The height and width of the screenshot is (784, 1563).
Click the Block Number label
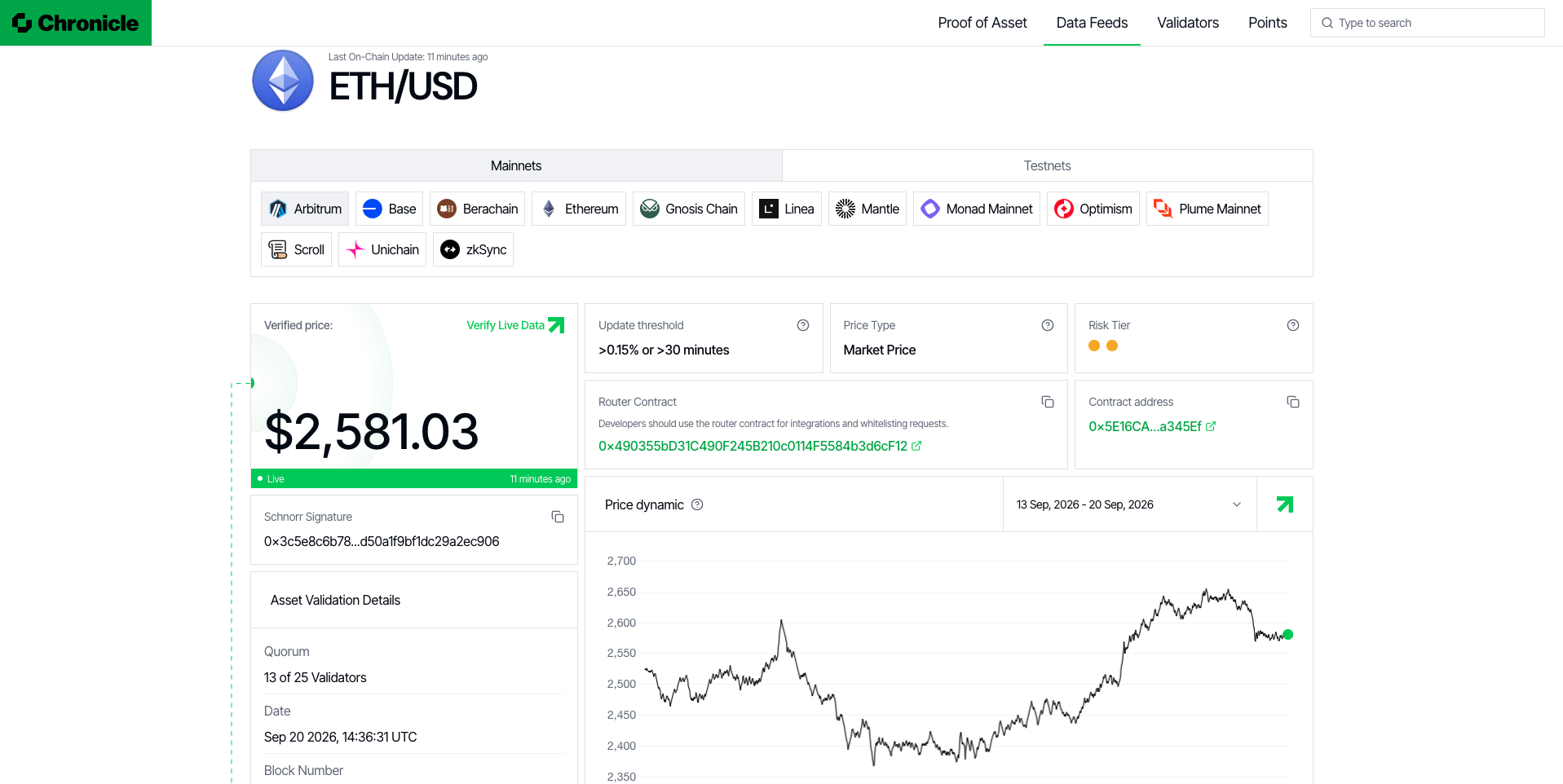[x=303, y=770]
